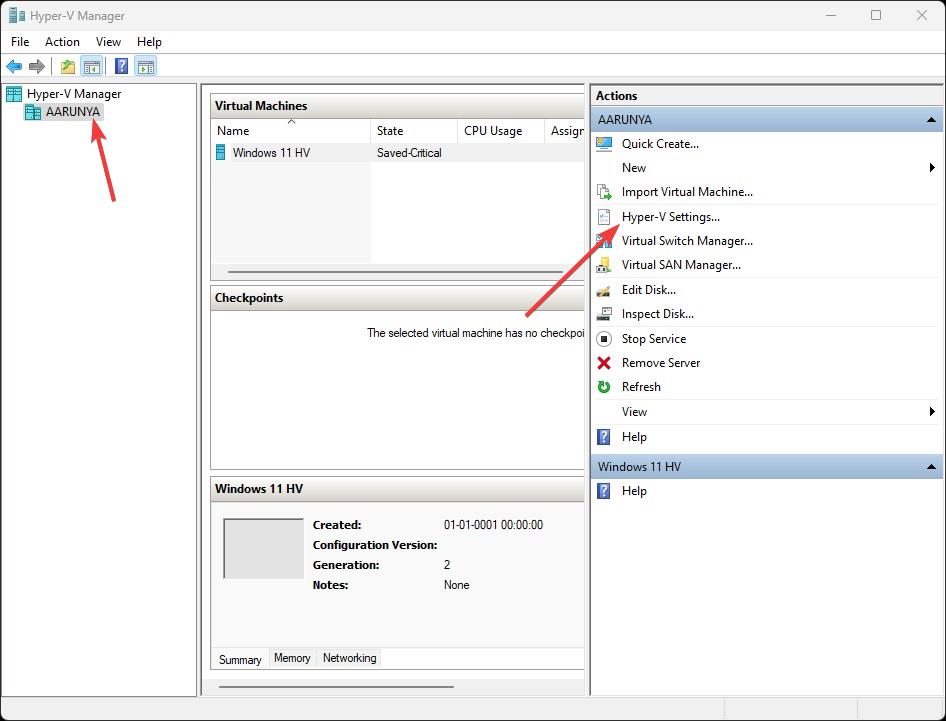946x721 pixels.
Task: Expand the View submenu arrow in Actions
Action: coord(932,411)
